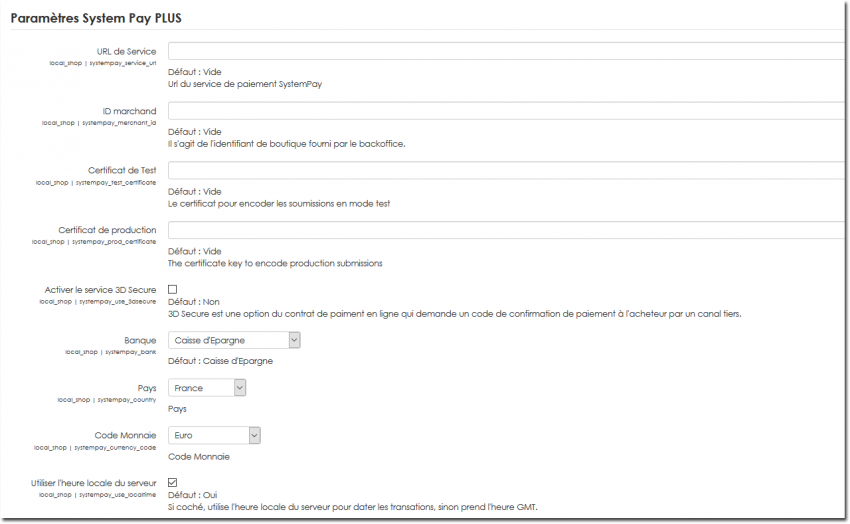Image resolution: width=850 pixels, height=524 pixels.
Task: Focus the ID marchand text box
Action: click(505, 111)
